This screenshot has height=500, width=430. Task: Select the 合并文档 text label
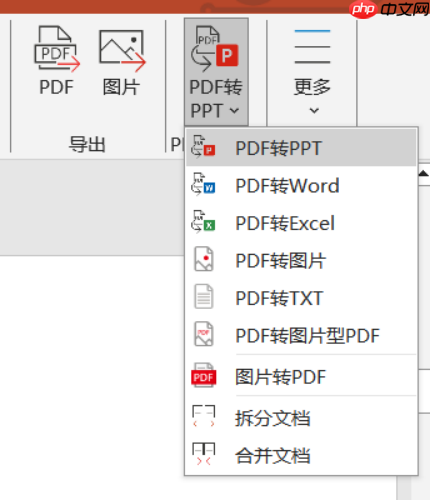[x=273, y=456]
